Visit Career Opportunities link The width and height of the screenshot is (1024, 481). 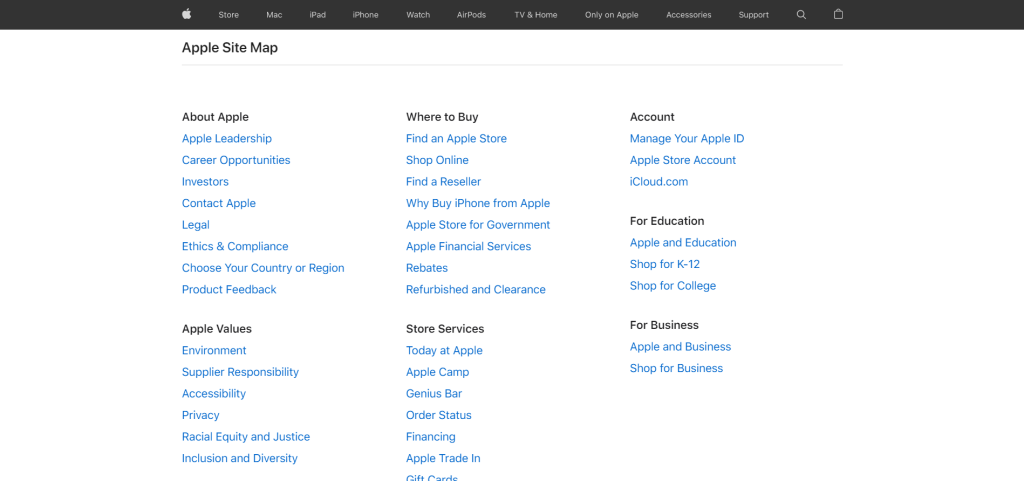pyautogui.click(x=236, y=160)
